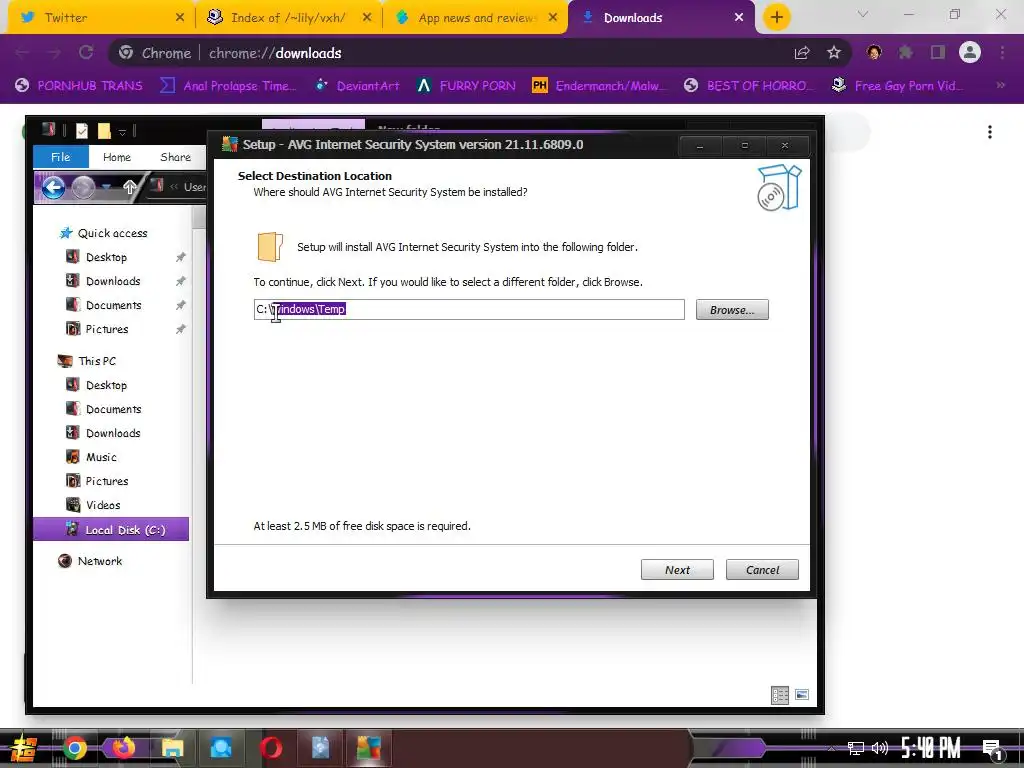Click the AVG installer icon on the taskbar

(368, 748)
